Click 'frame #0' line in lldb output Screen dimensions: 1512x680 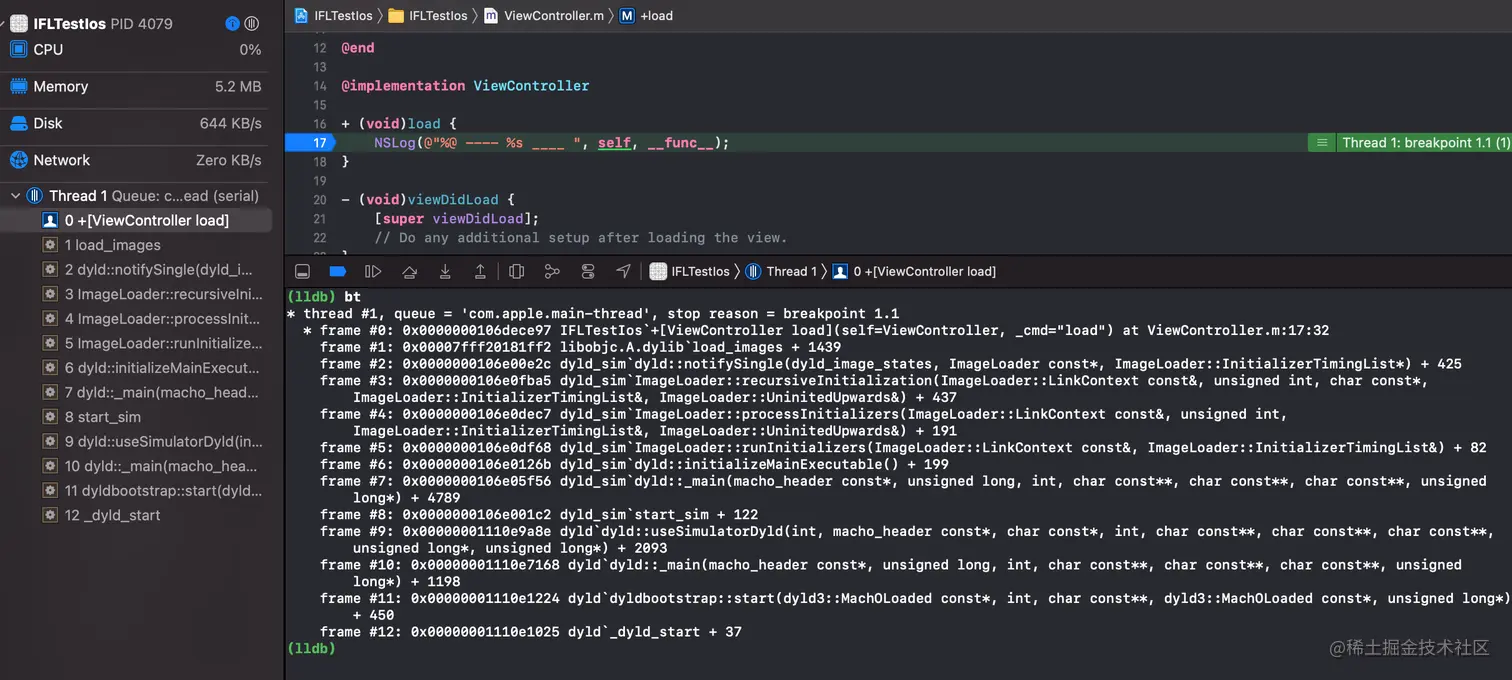point(816,330)
